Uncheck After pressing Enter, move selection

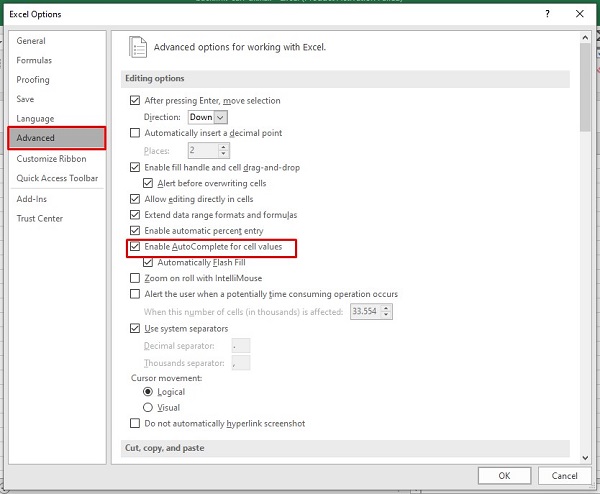coord(136,101)
